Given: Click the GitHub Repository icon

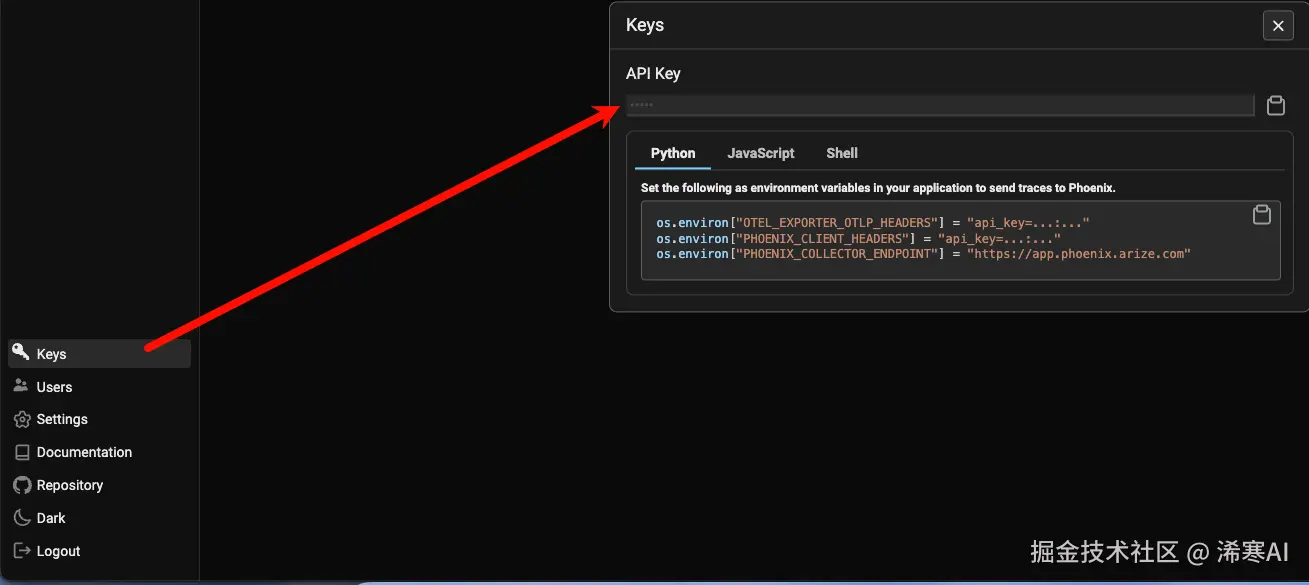Looking at the screenshot, I should click(21, 485).
